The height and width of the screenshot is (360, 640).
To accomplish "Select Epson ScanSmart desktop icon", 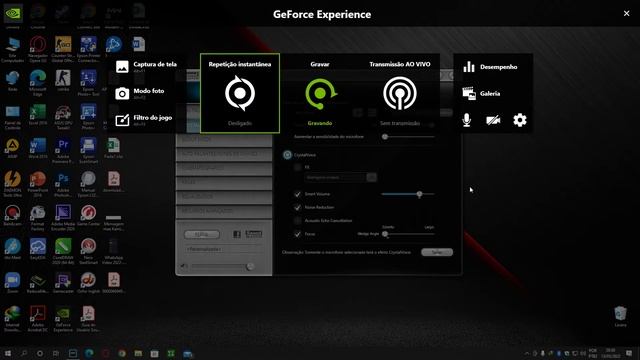I will click(x=88, y=151).
